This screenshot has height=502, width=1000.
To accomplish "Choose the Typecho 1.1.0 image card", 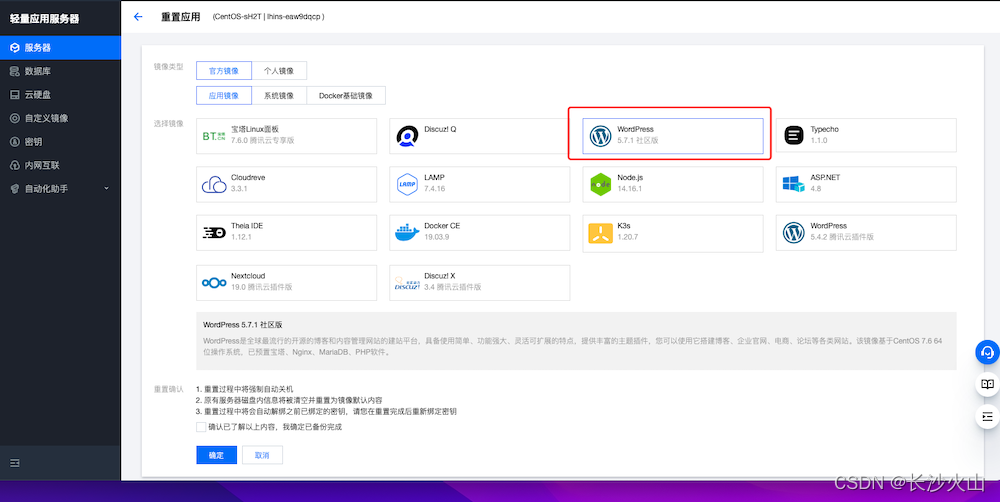I will 866,135.
